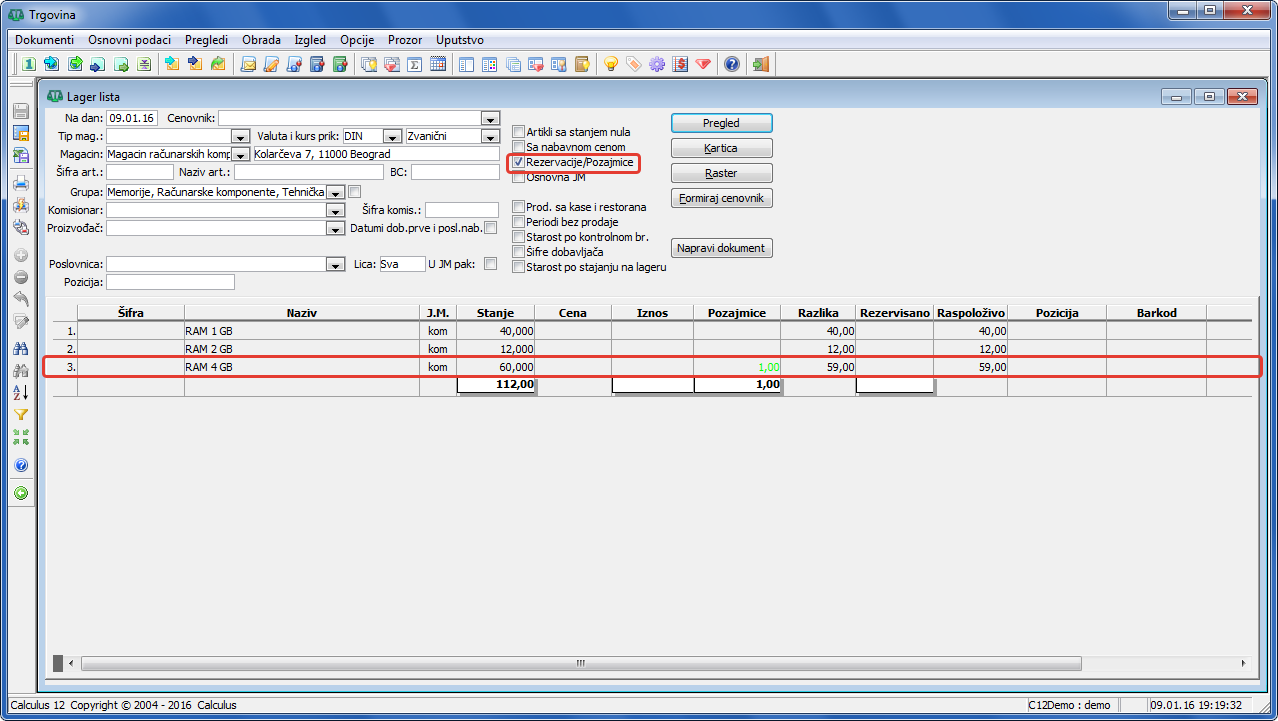Expand the Cenovnik dropdown
This screenshot has width=1278, height=721.
(x=489, y=118)
